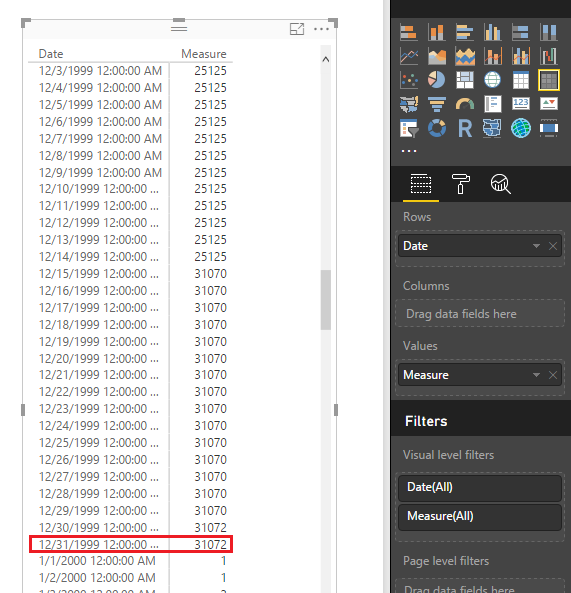Select the 12/25/1999 date row
571x593 pixels.
(x=131, y=443)
